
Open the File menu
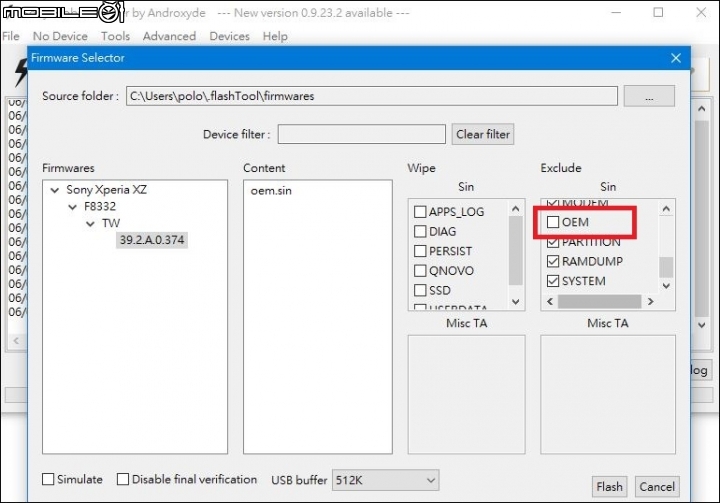pyautogui.click(x=11, y=36)
